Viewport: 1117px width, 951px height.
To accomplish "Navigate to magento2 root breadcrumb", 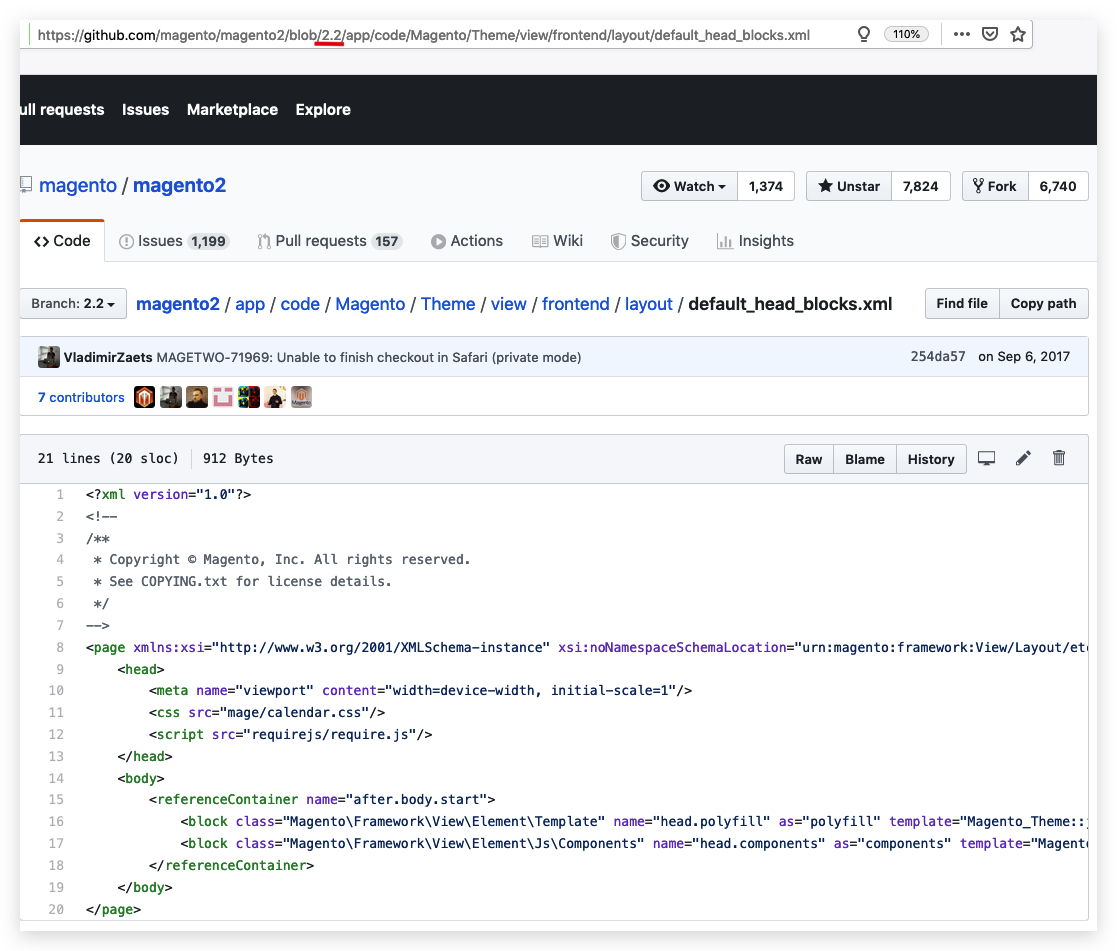I will pyautogui.click(x=178, y=304).
